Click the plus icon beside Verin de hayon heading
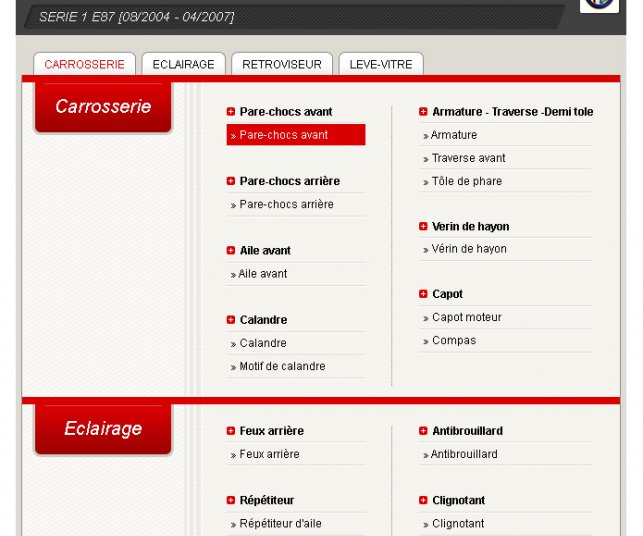The width and height of the screenshot is (643, 536). click(423, 226)
